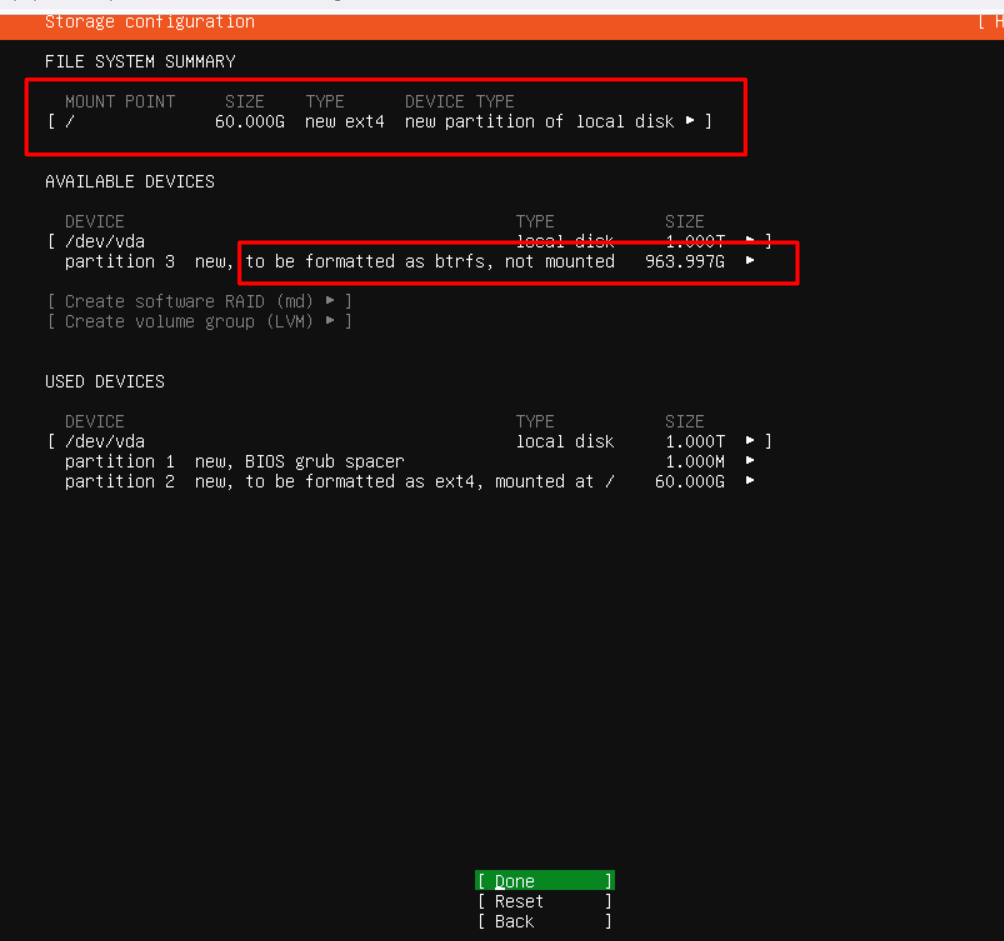The height and width of the screenshot is (941, 1004).
Task: Select /dev/vda under Available Devices
Action: coord(105,241)
